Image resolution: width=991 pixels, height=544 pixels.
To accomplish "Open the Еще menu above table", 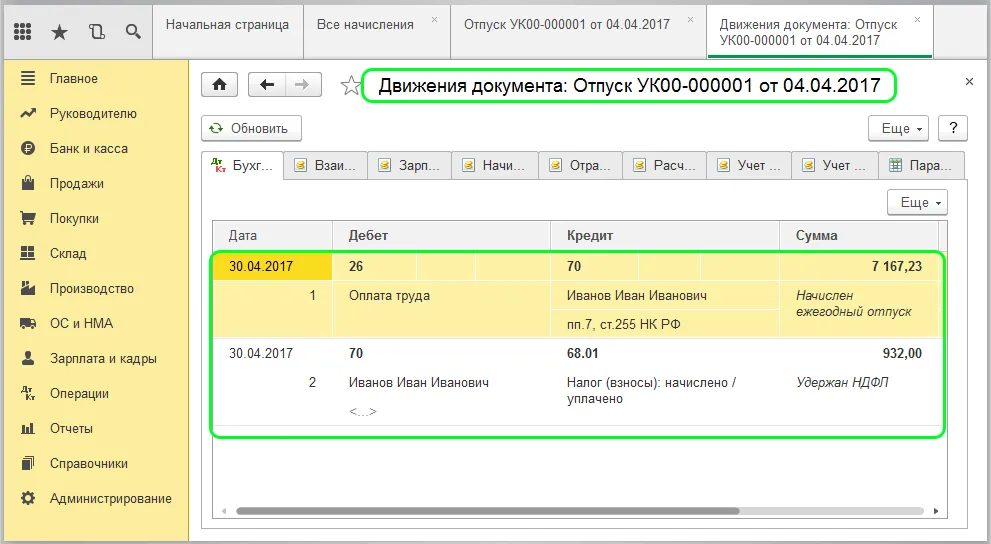I will [917, 202].
